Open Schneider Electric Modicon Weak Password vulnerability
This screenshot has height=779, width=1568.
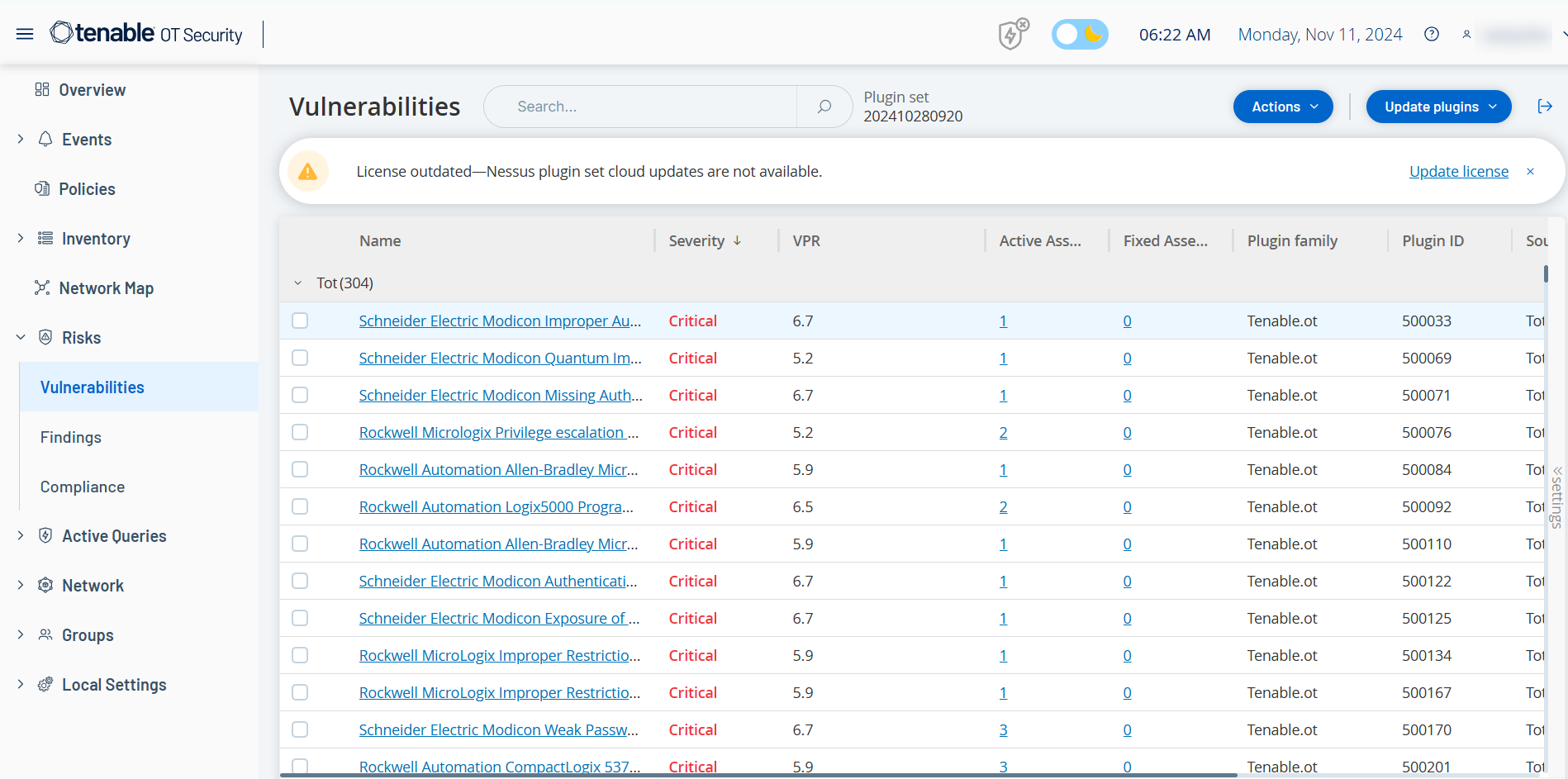click(498, 730)
